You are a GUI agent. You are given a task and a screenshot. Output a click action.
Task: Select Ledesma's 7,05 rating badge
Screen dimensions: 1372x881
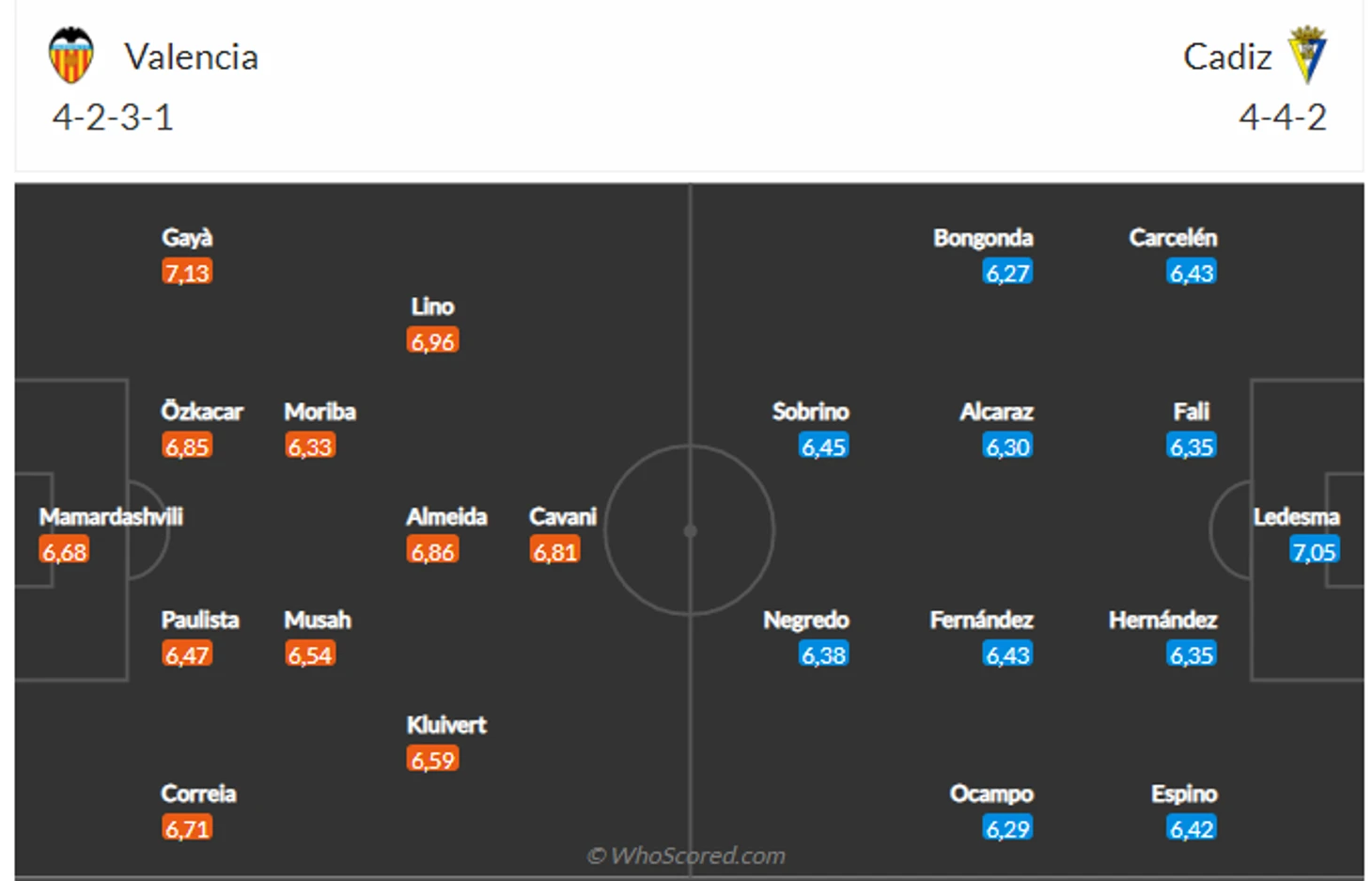tap(1314, 551)
